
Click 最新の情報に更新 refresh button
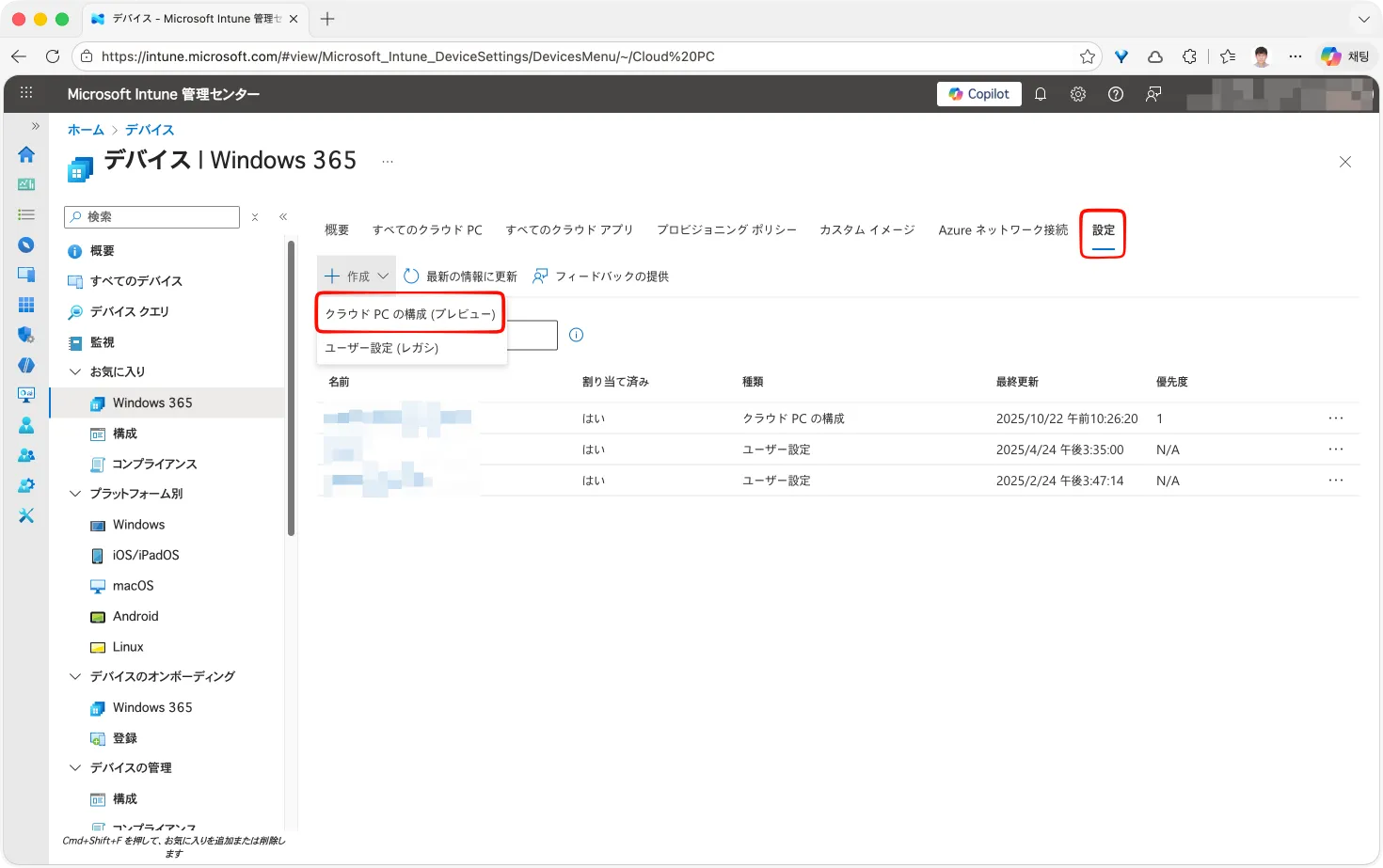point(461,276)
